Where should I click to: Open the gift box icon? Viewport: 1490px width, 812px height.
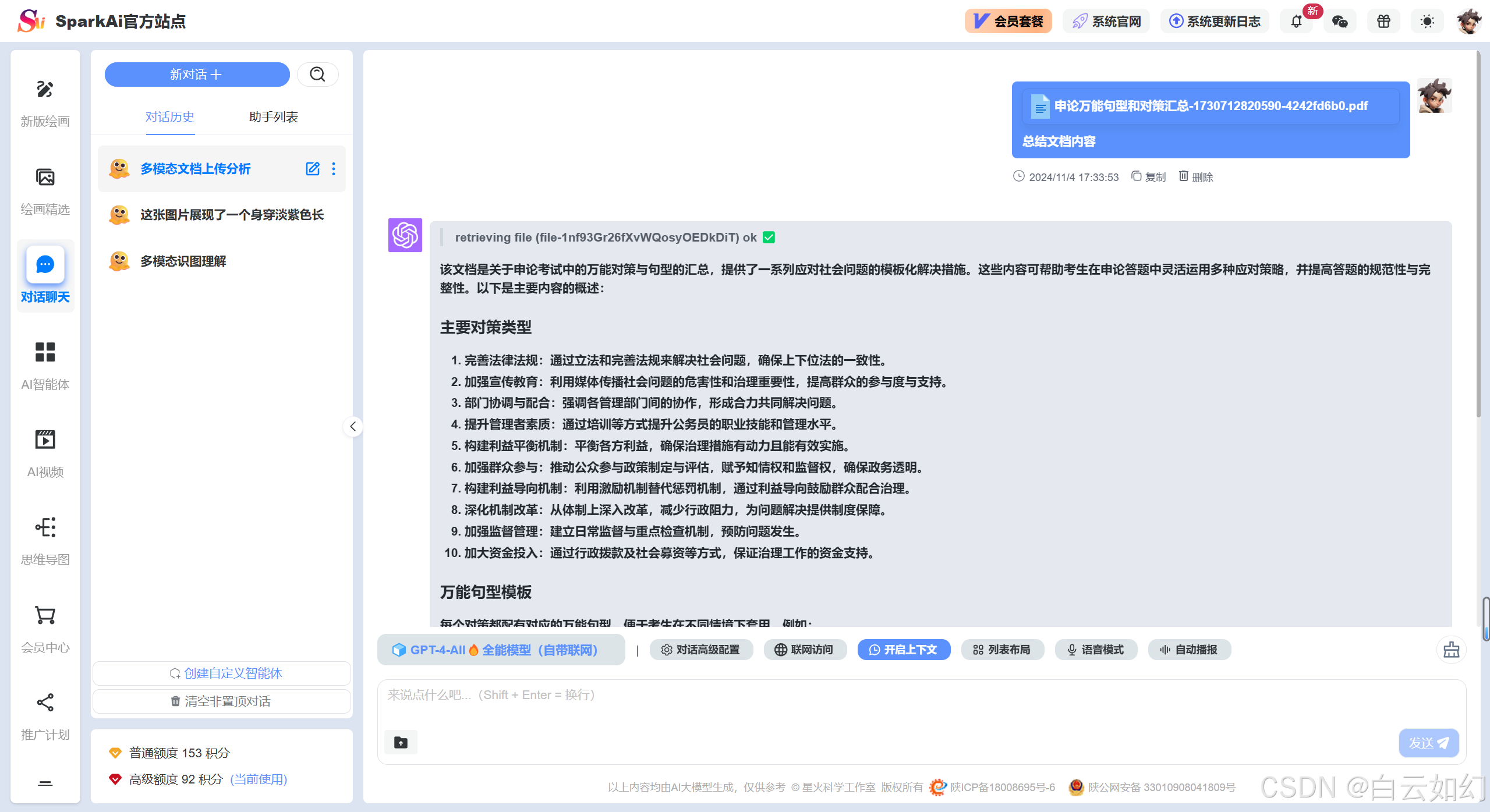[x=1383, y=22]
